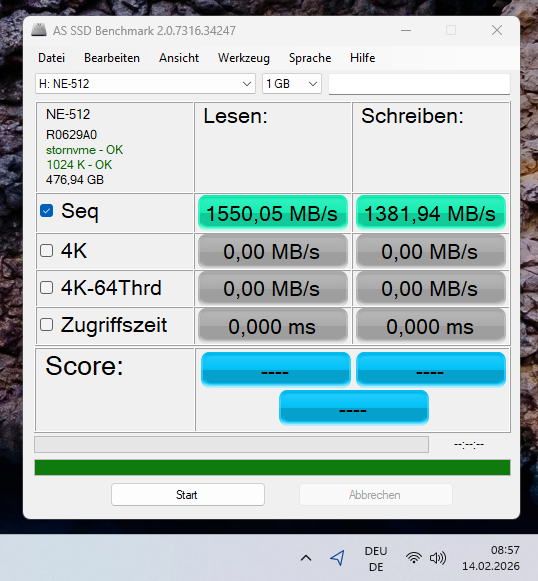Viewport: 538px width, 581px height.
Task: Open the location arrow tray icon
Action: click(338, 558)
